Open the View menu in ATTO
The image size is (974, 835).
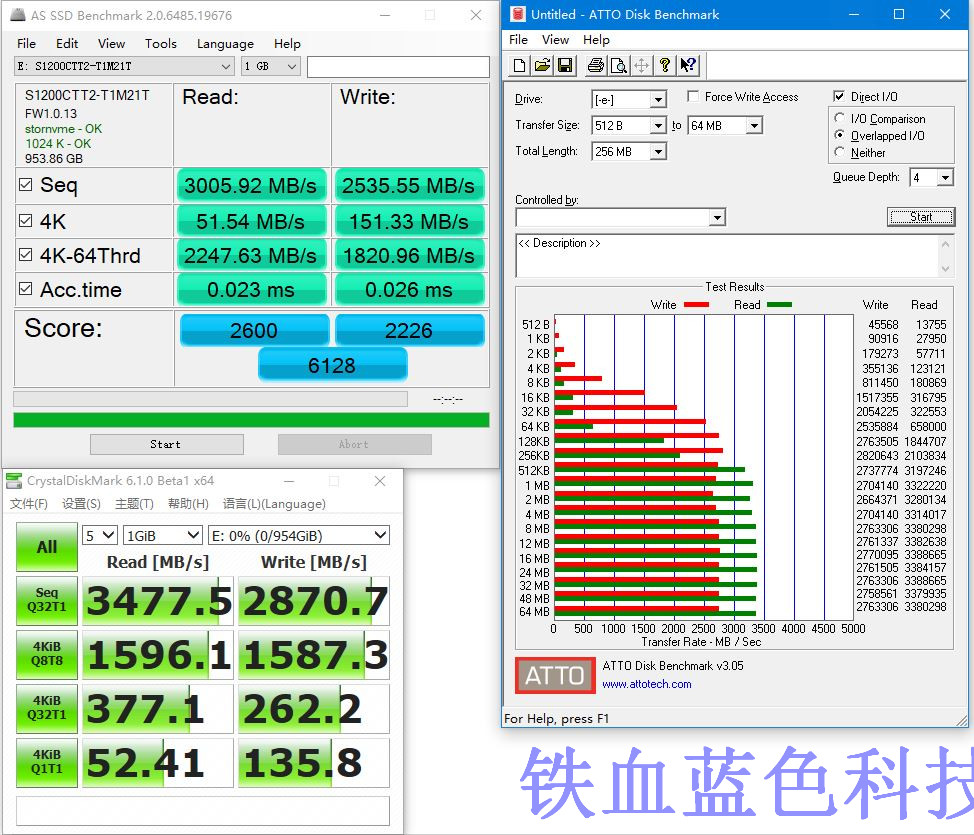pos(555,40)
